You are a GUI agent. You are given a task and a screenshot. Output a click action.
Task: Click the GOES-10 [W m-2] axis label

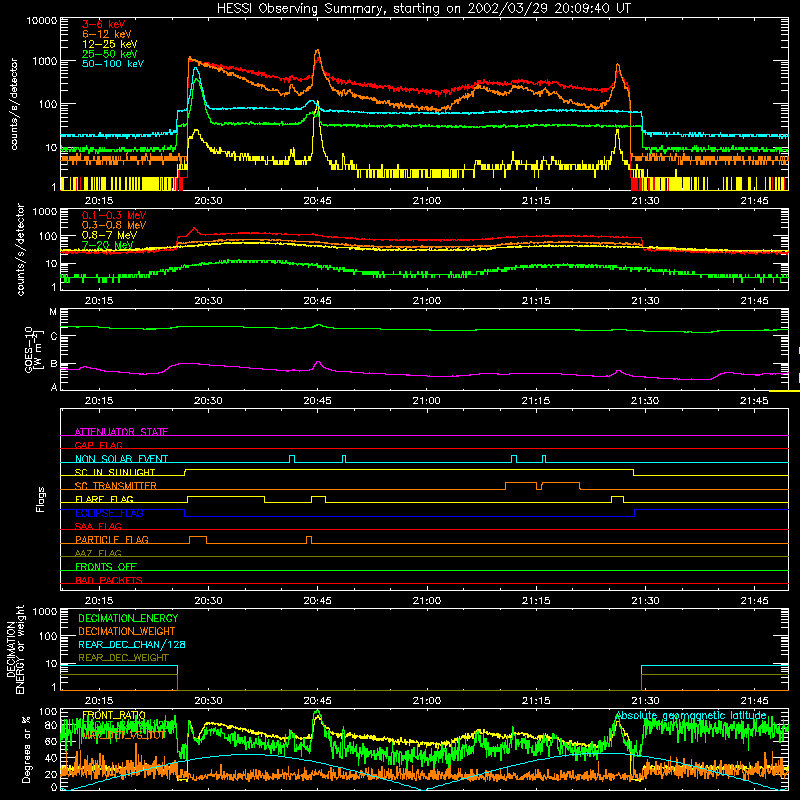(x=33, y=349)
